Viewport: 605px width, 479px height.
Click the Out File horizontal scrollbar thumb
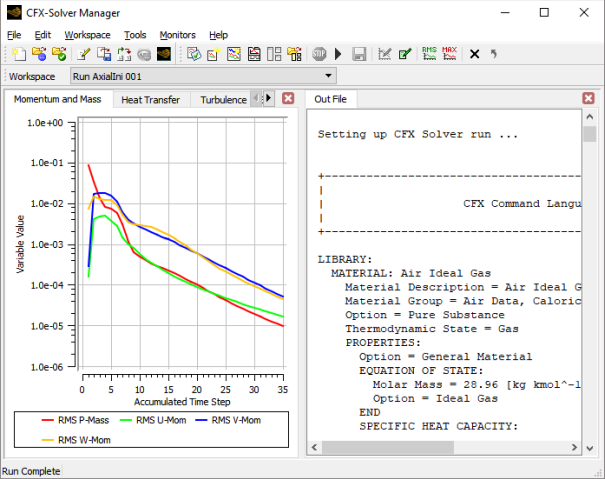point(388,447)
